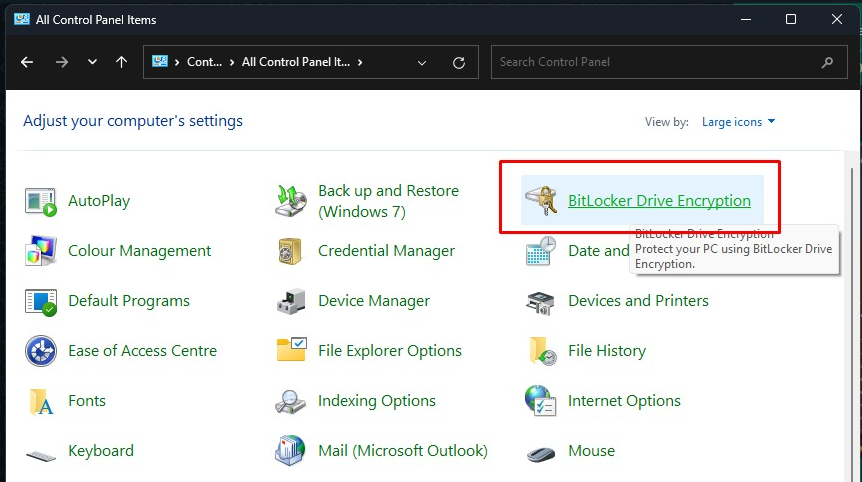Open the Fonts folder icon
The image size is (862, 482).
(x=42, y=401)
